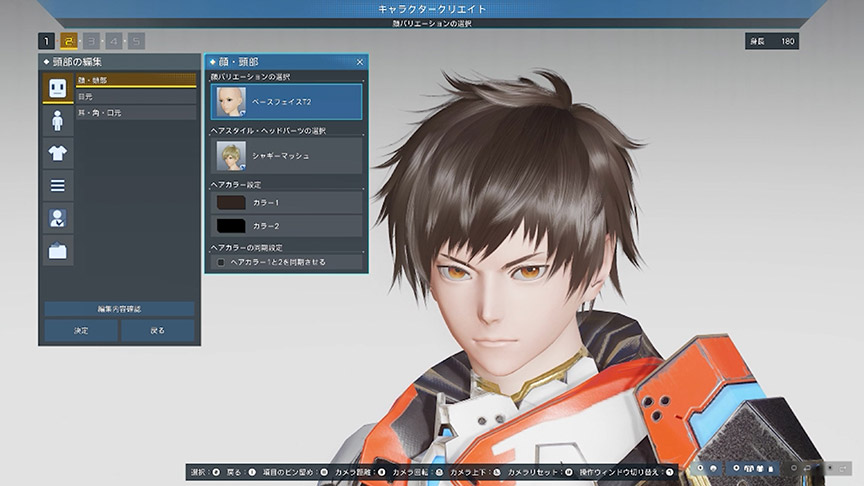Click カメラ距離 hint in bottom bar

click(x=360, y=472)
